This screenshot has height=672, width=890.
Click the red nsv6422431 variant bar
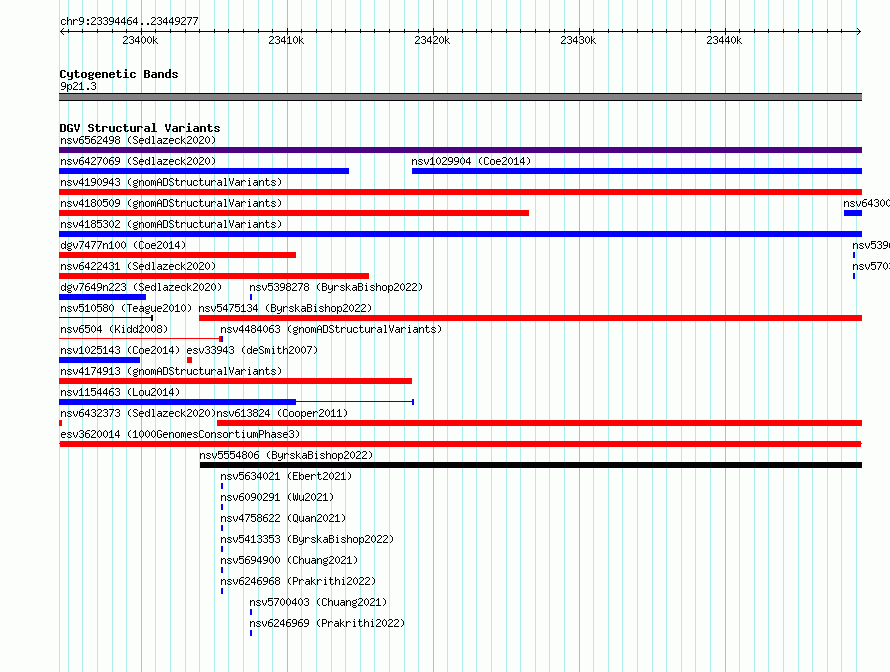(214, 276)
